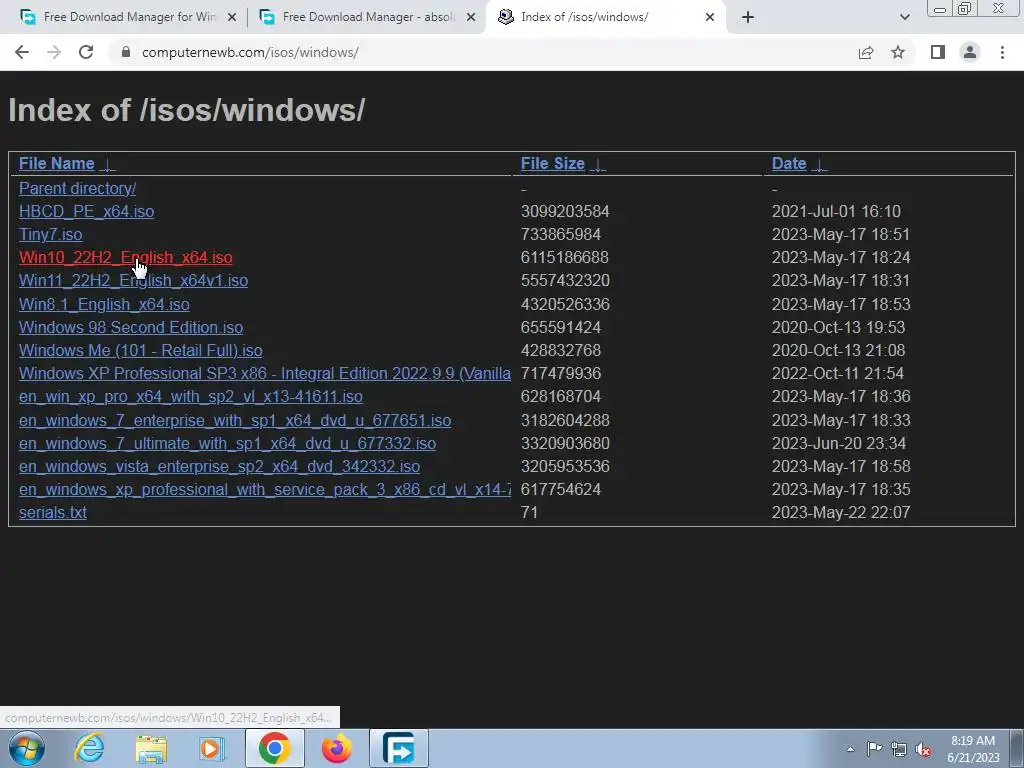Image resolution: width=1024 pixels, height=768 pixels.
Task: Reload the current page
Action: point(86,52)
